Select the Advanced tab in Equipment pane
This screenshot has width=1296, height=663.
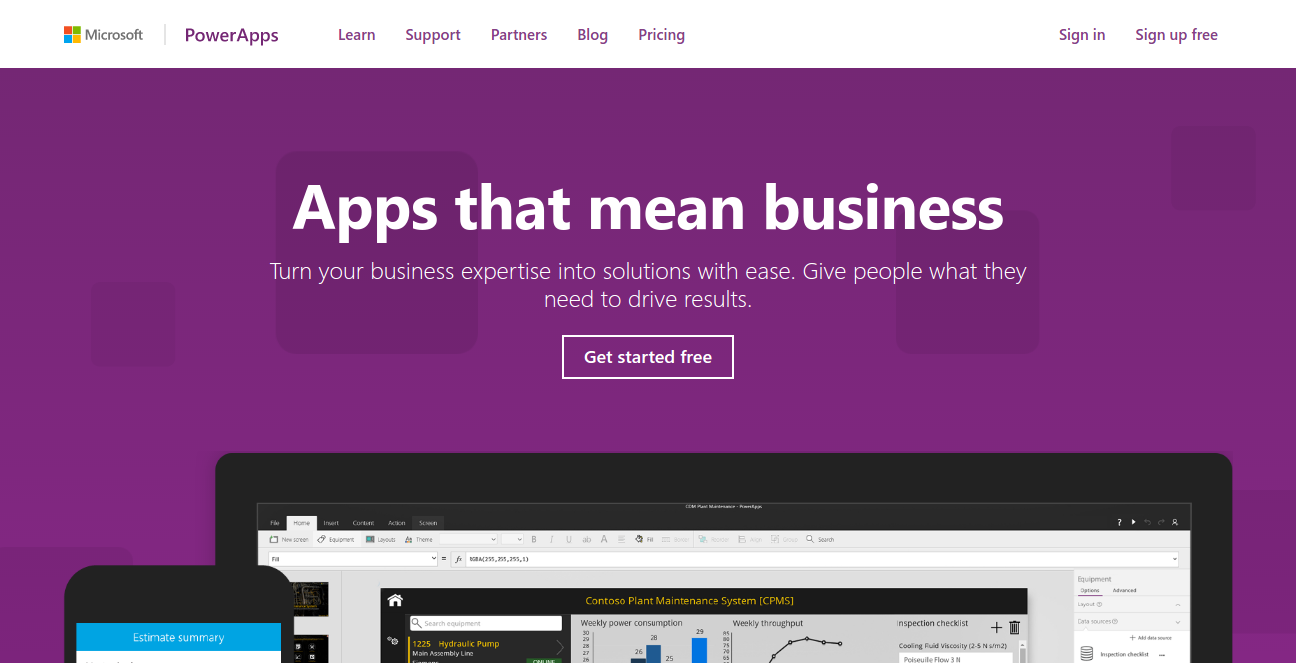pos(1124,591)
